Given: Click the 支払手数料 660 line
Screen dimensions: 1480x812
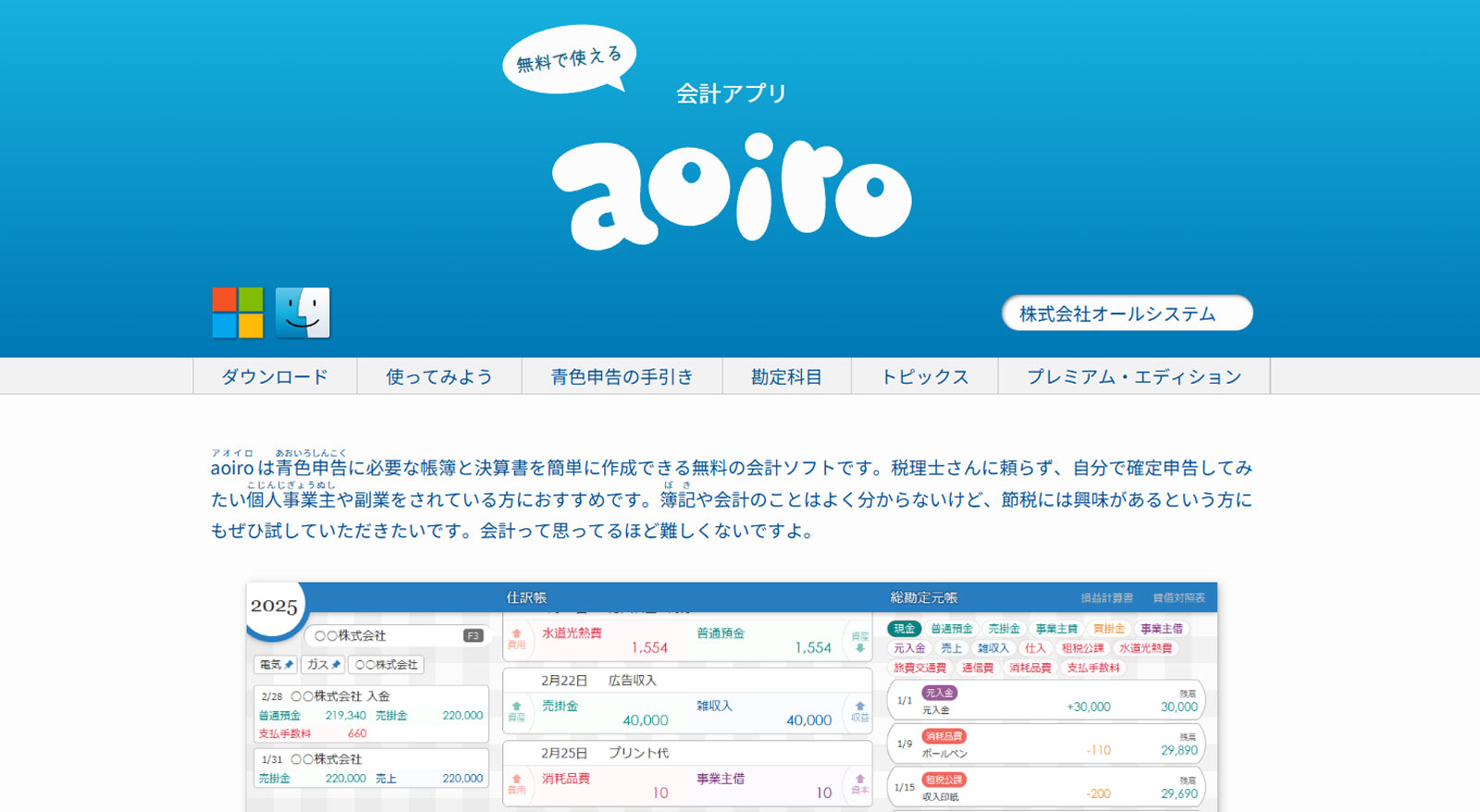Looking at the screenshot, I should [x=313, y=733].
